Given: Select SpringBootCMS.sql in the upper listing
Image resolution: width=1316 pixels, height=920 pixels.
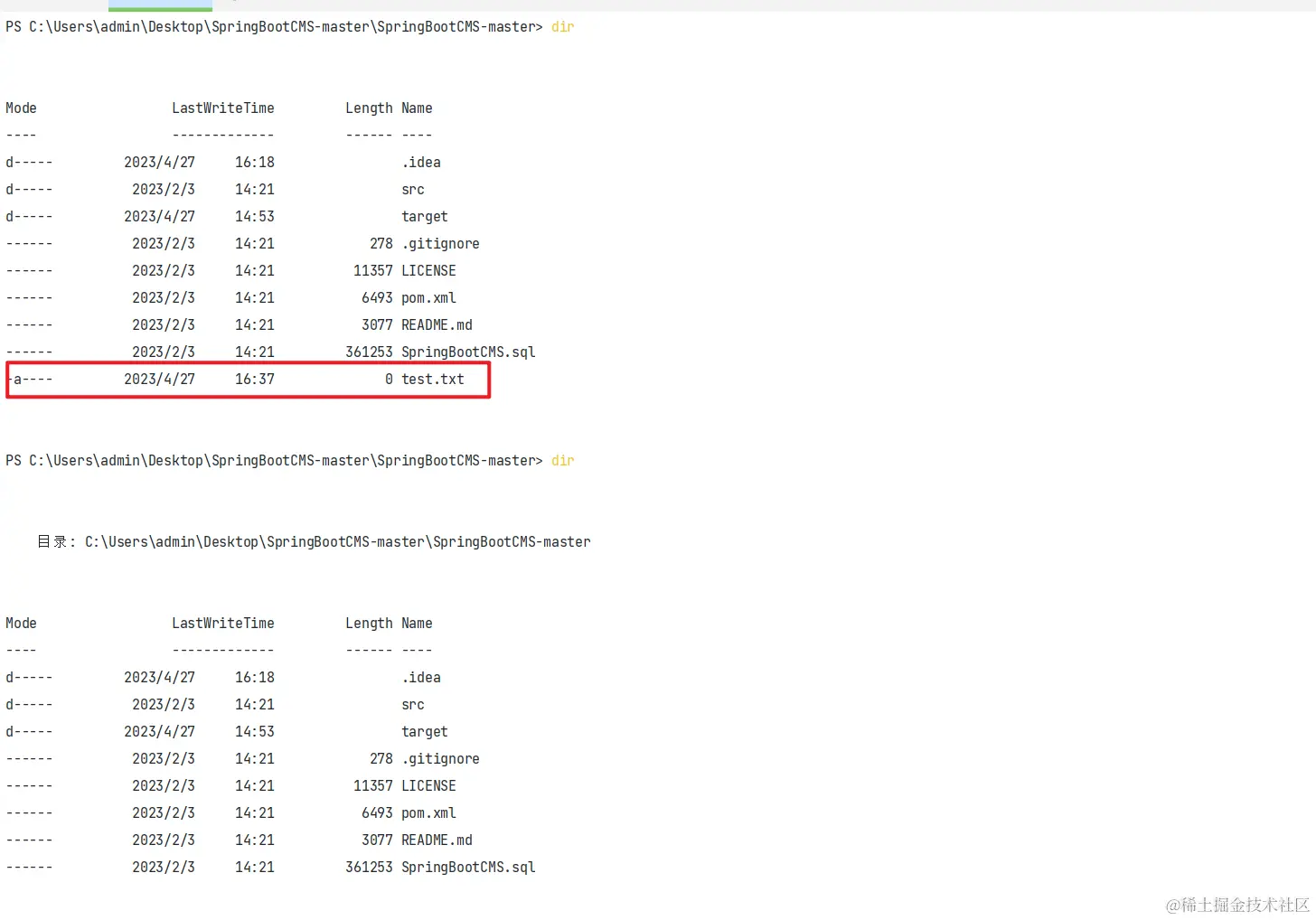Looking at the screenshot, I should point(468,352).
